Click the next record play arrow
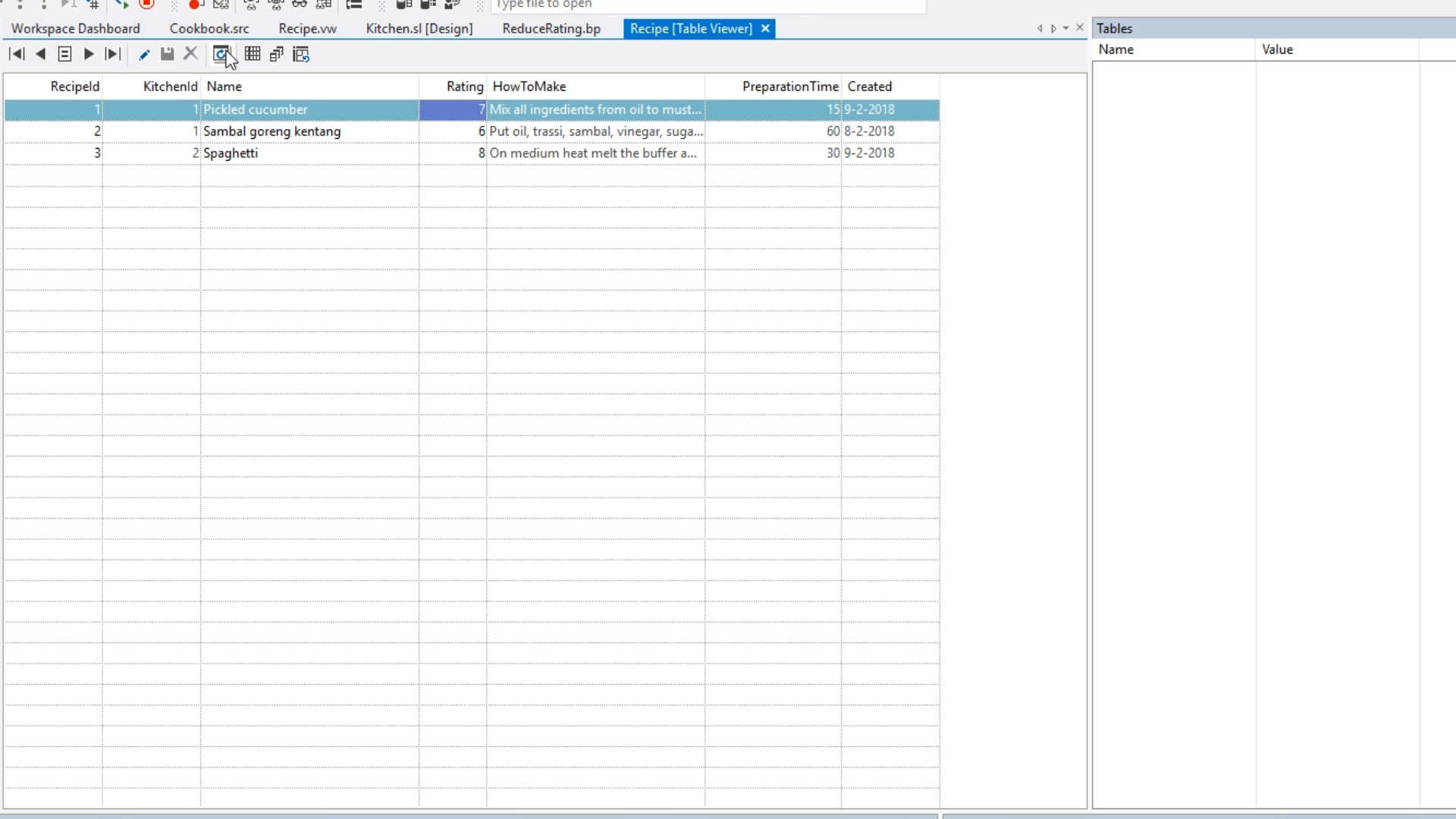This screenshot has height=819, width=1456. pyautogui.click(x=89, y=55)
